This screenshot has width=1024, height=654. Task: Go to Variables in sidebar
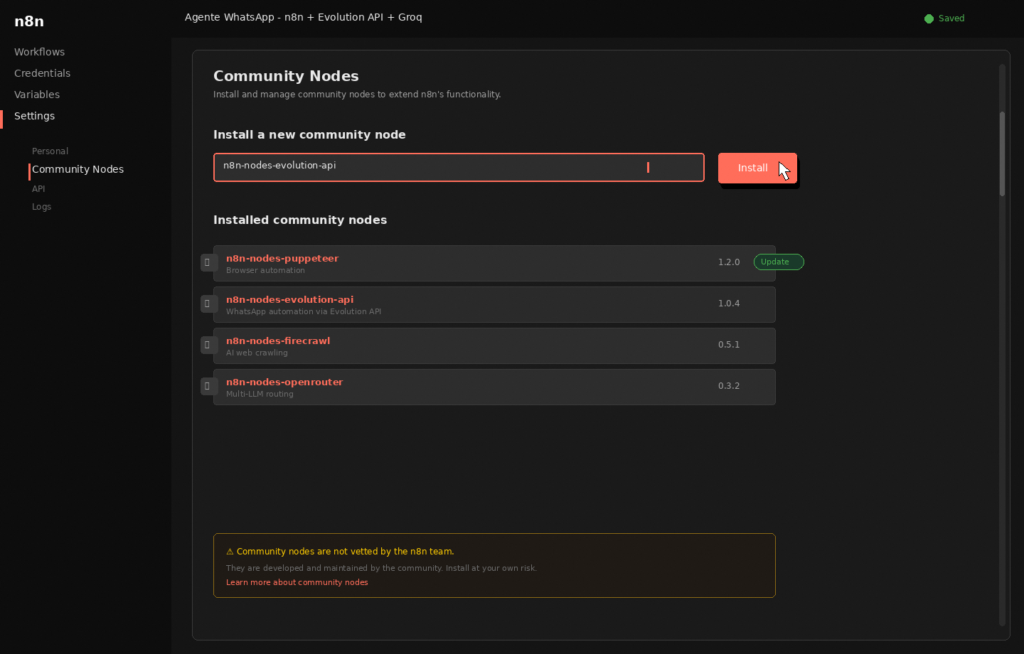point(37,95)
